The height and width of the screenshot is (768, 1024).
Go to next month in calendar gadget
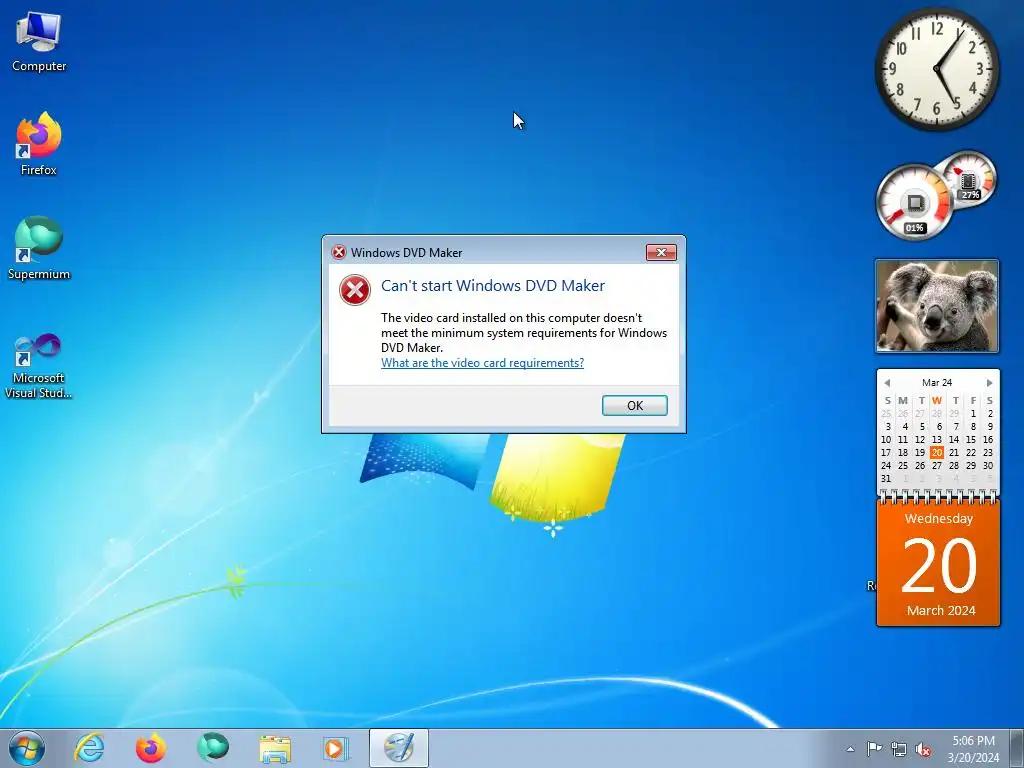[989, 383]
